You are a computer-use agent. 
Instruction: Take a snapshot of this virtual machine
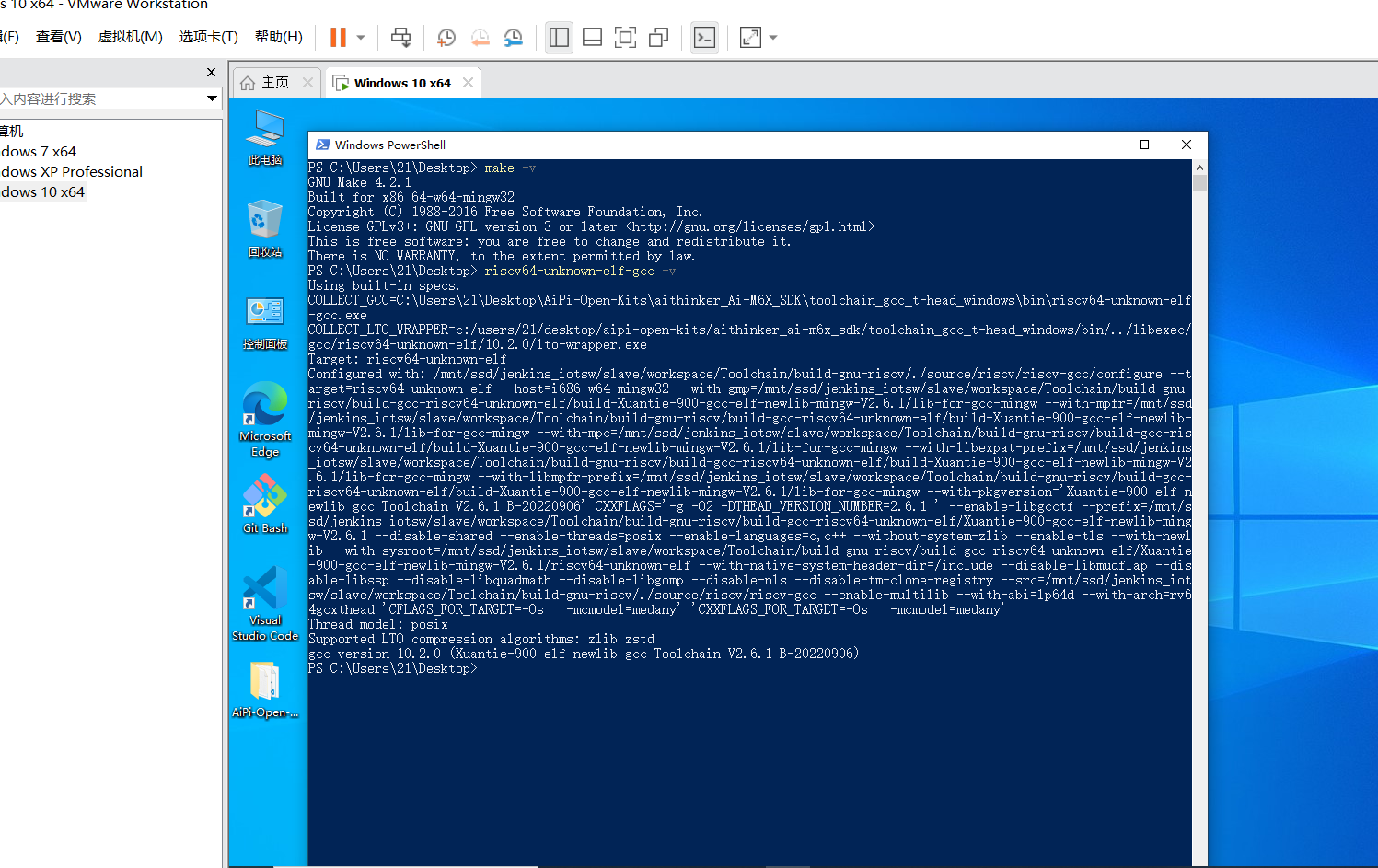pyautogui.click(x=446, y=38)
